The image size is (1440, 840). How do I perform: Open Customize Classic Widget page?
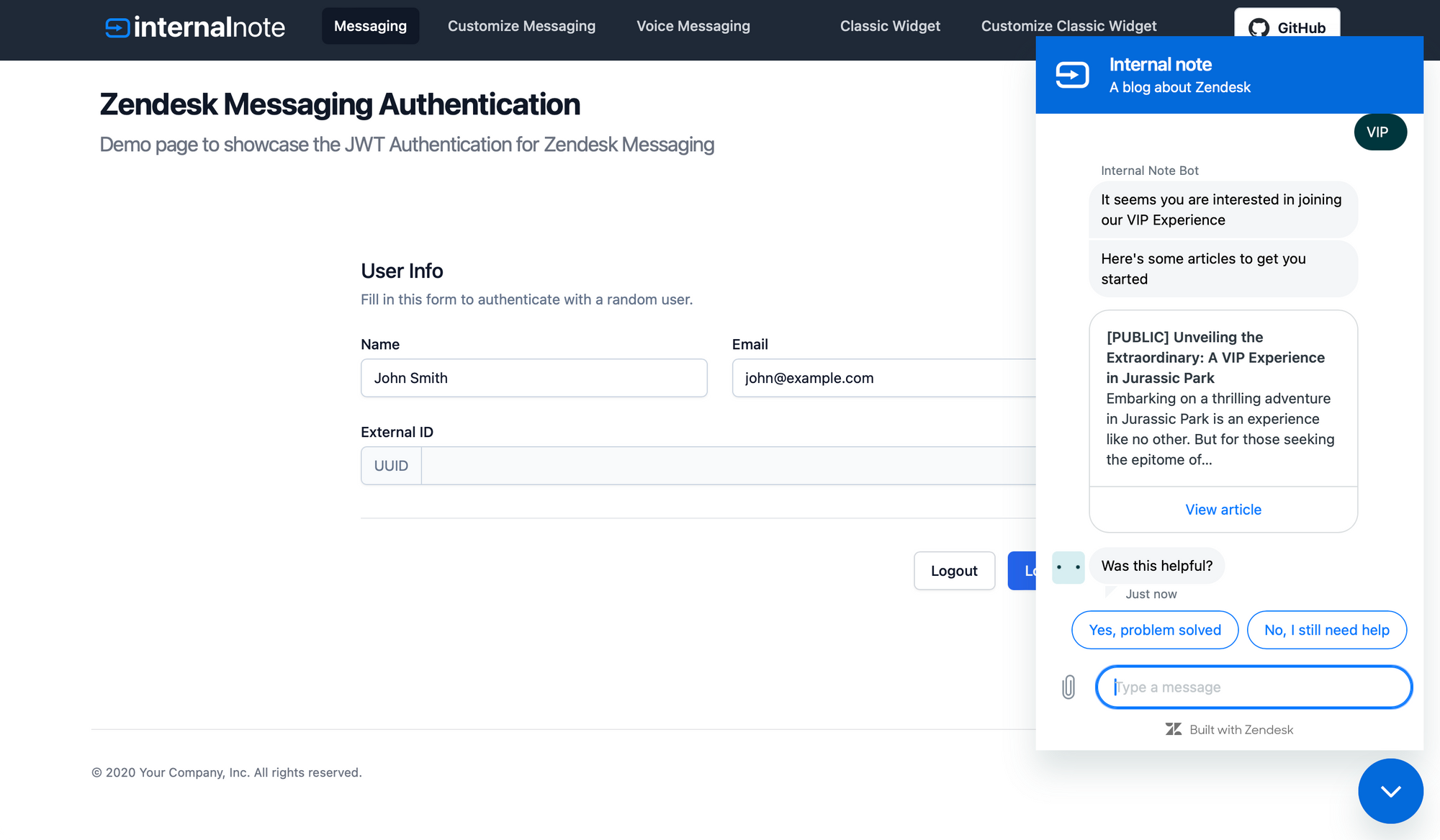1068,26
